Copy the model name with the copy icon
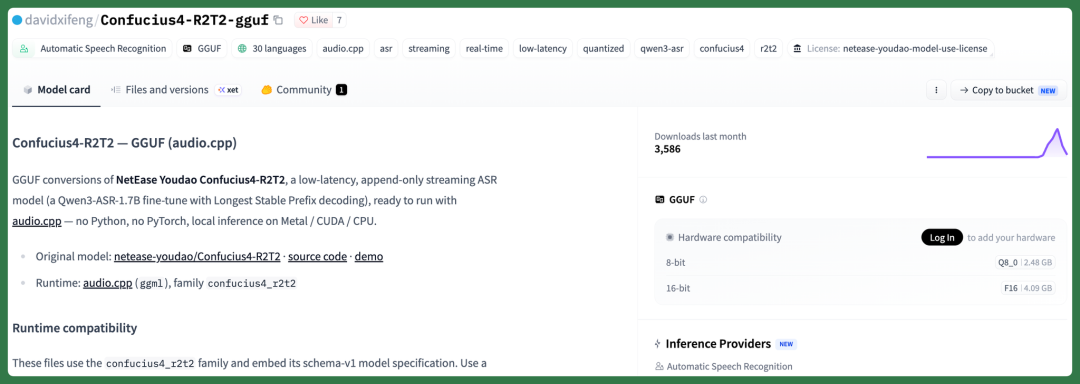 278,20
